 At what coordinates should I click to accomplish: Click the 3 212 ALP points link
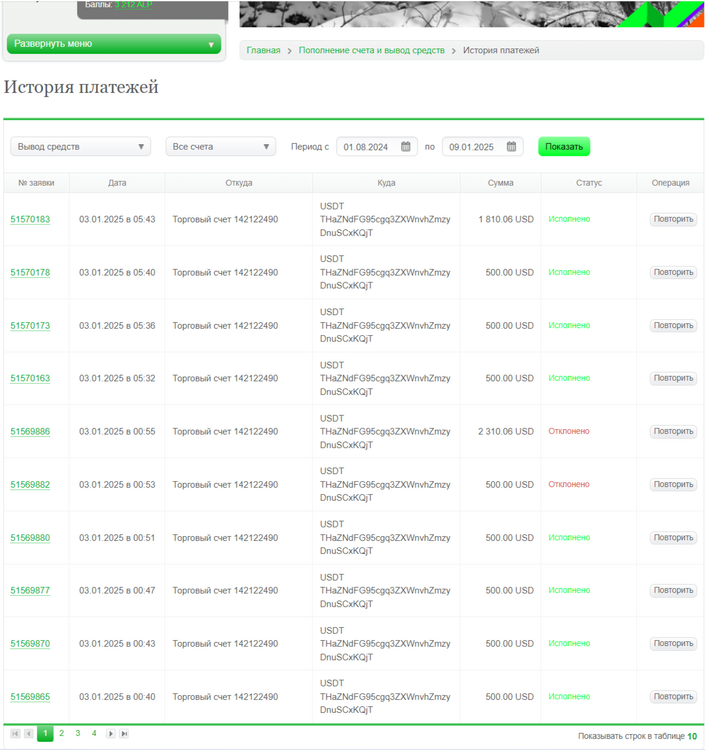tap(133, 5)
